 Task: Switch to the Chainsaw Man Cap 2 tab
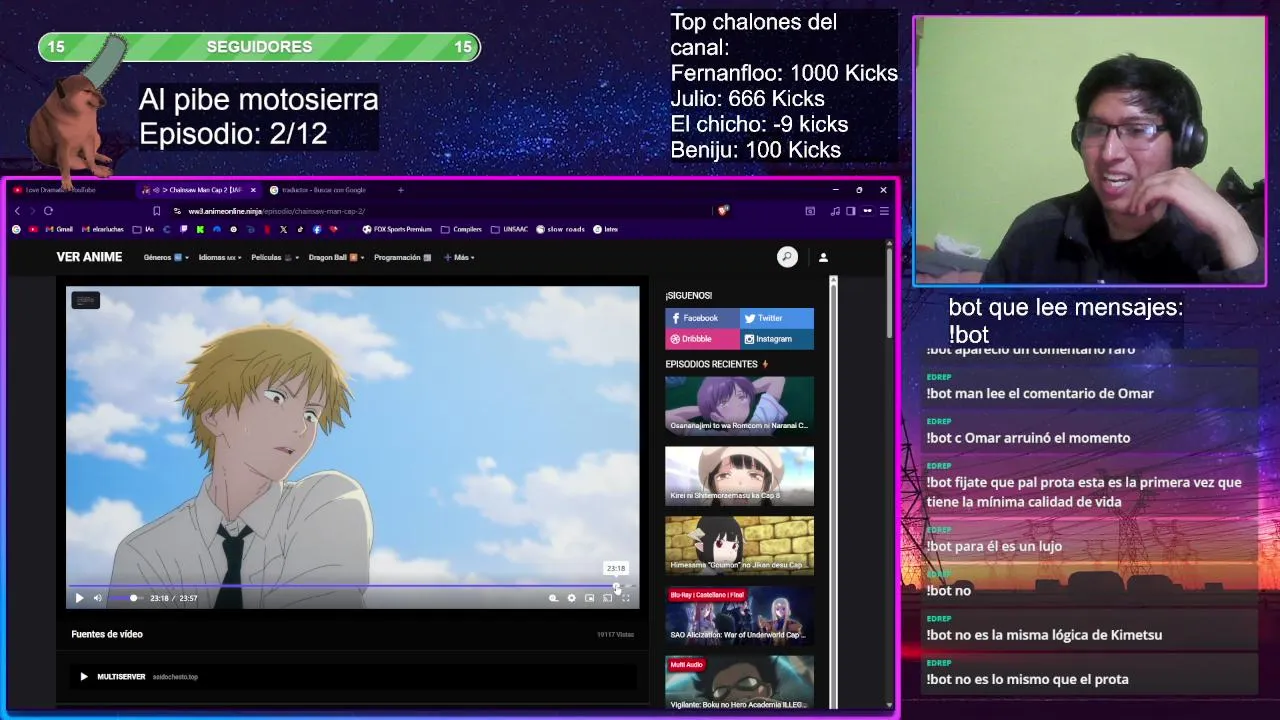(x=197, y=190)
